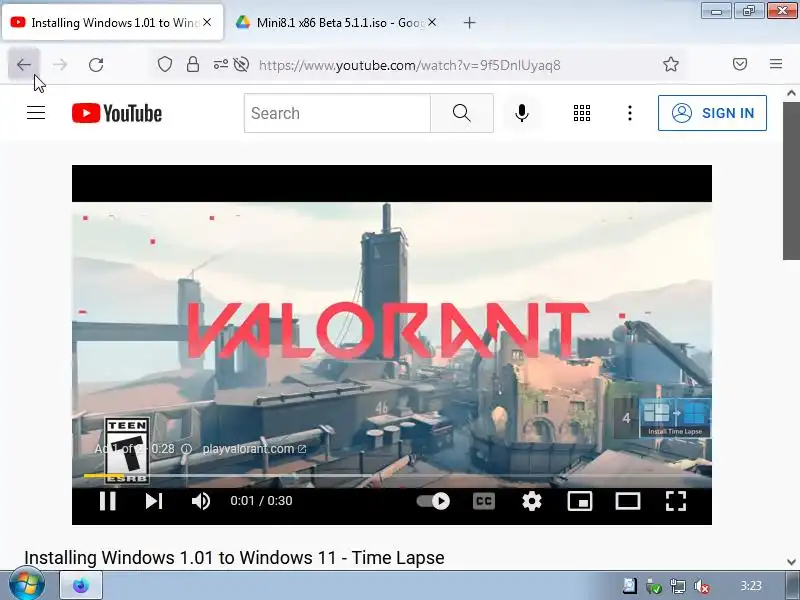
Task: Go back with the browser back arrow
Action: [23, 65]
